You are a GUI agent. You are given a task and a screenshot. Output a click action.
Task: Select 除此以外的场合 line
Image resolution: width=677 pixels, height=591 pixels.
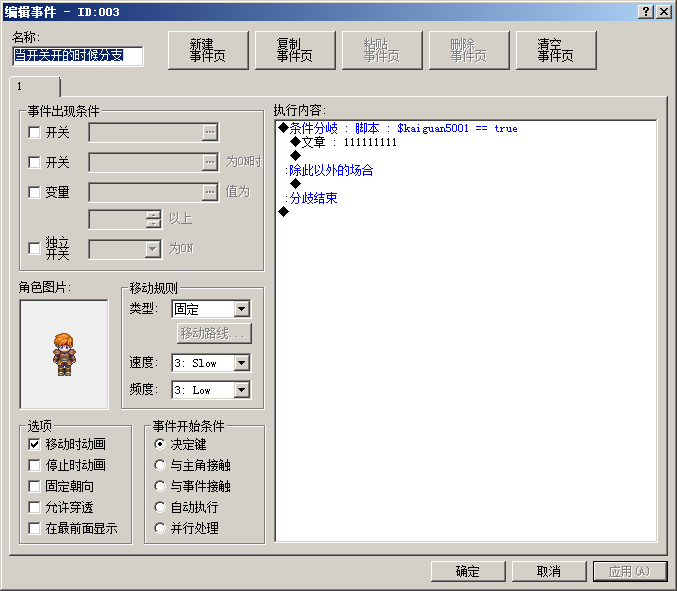point(329,170)
